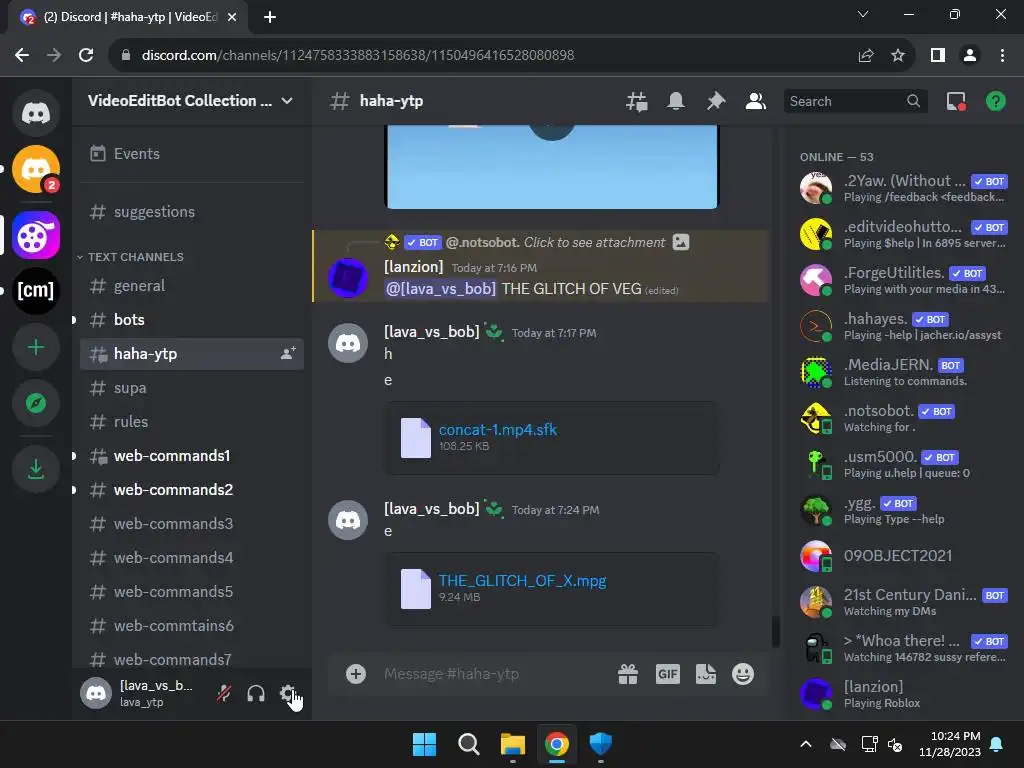
Task: Click invite people icon on haha-ytp channel
Action: point(288,353)
